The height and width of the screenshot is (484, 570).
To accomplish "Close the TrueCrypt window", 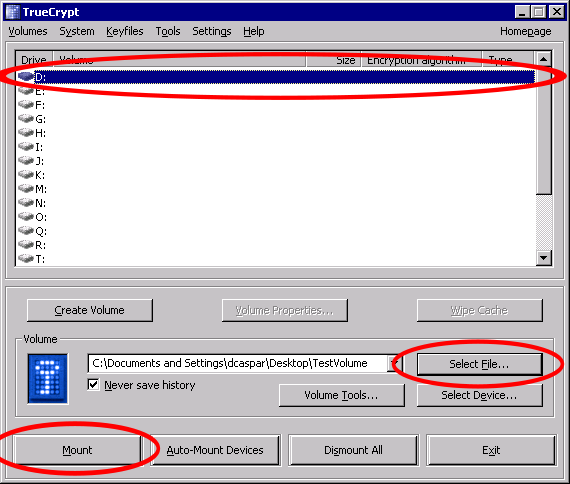I will pos(557,12).
